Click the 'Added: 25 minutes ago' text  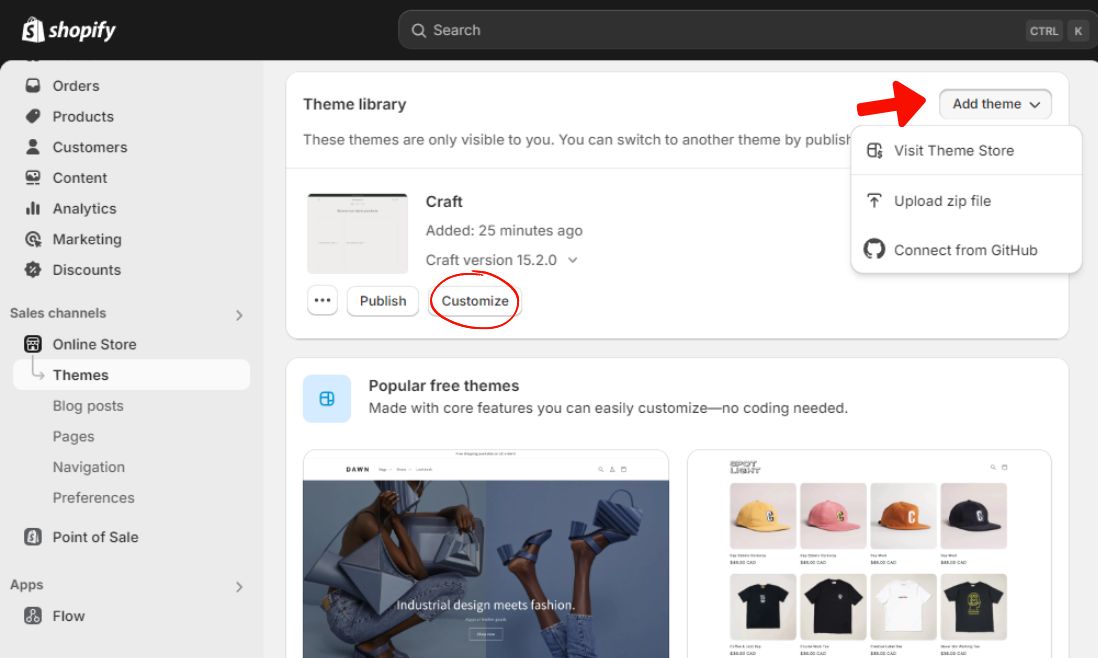(x=504, y=230)
